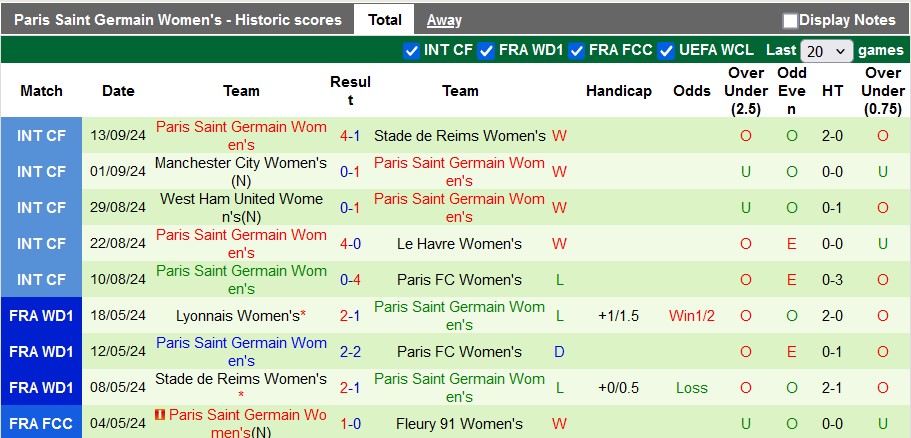Switch to the Total tab

pyautogui.click(x=384, y=19)
